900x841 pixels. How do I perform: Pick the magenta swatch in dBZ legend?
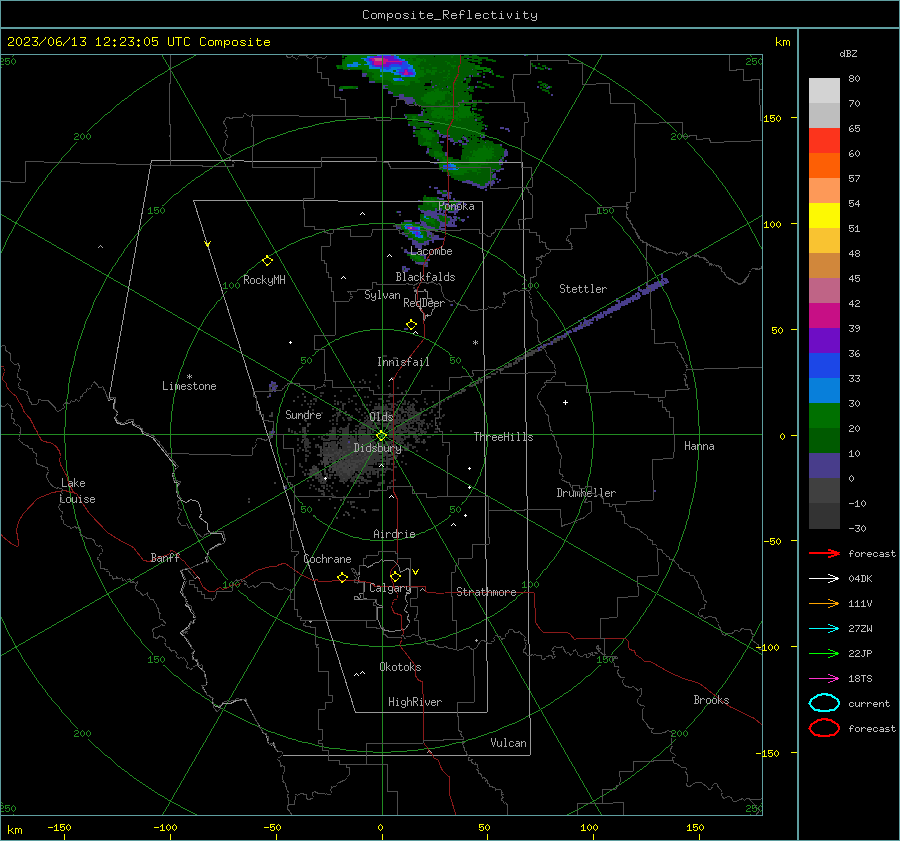coord(824,316)
